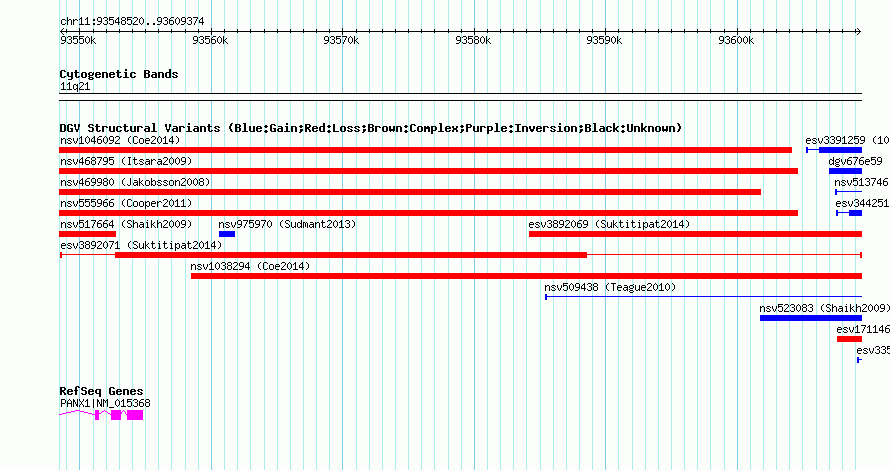Click the nsv517664 (Shaikh2009) short red bar
Image resolution: width=890 pixels, height=470 pixels.
87,234
